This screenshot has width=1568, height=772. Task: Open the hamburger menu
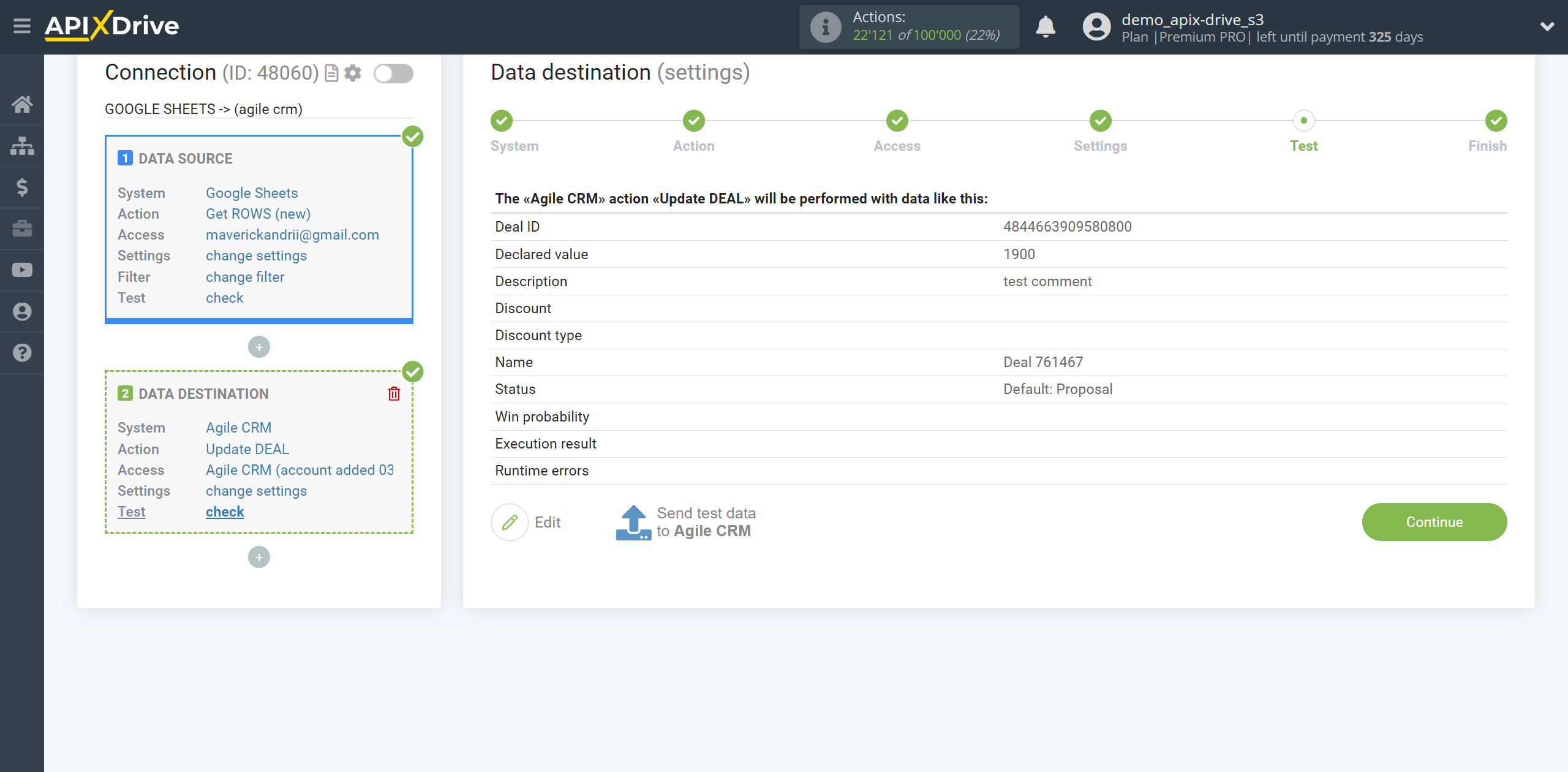coord(22,26)
